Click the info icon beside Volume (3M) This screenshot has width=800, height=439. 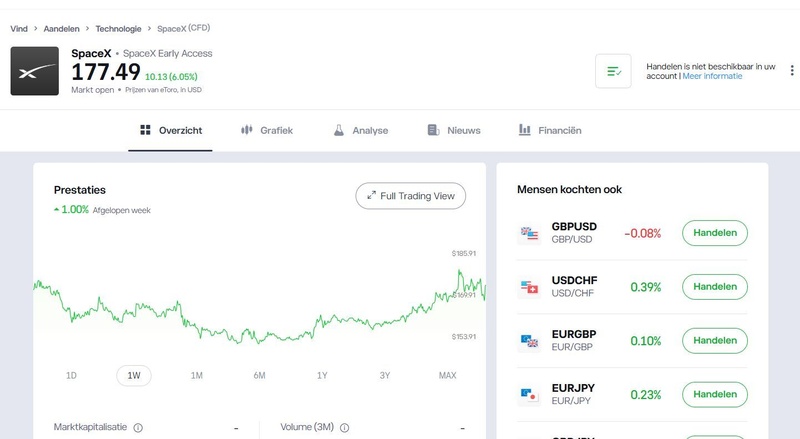tap(344, 428)
